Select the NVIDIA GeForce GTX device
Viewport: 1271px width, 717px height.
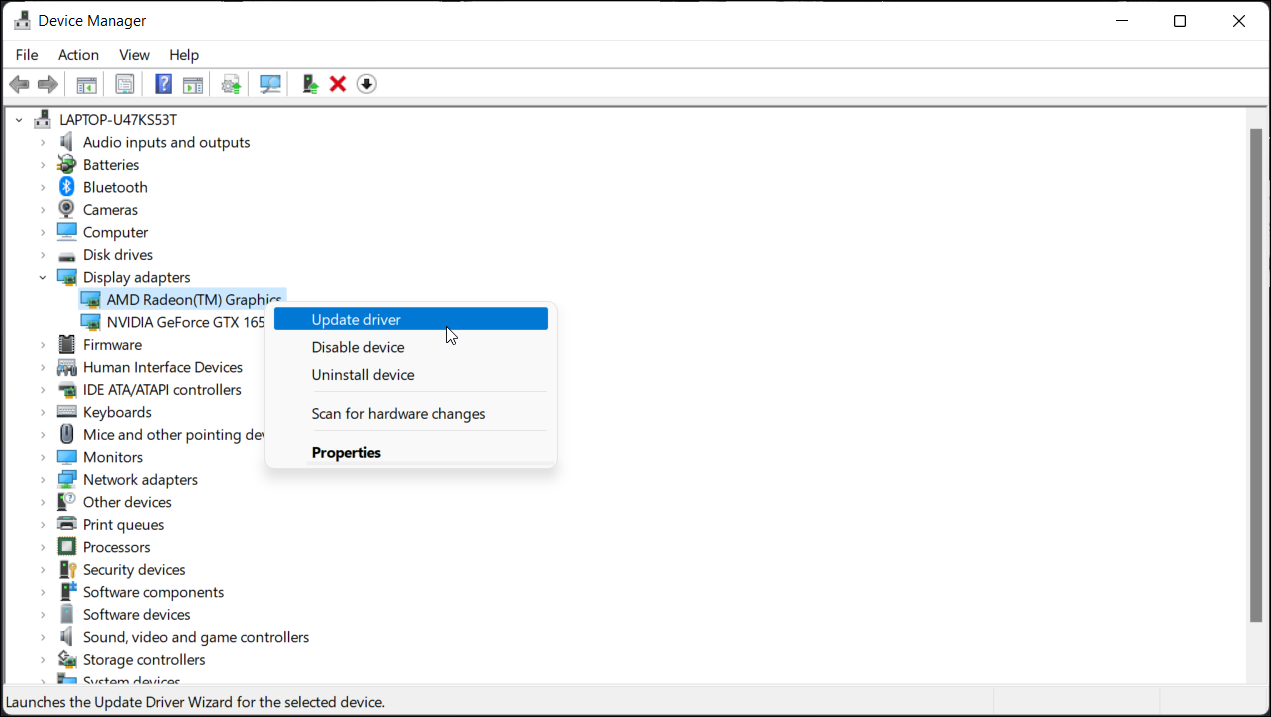[x=185, y=322]
